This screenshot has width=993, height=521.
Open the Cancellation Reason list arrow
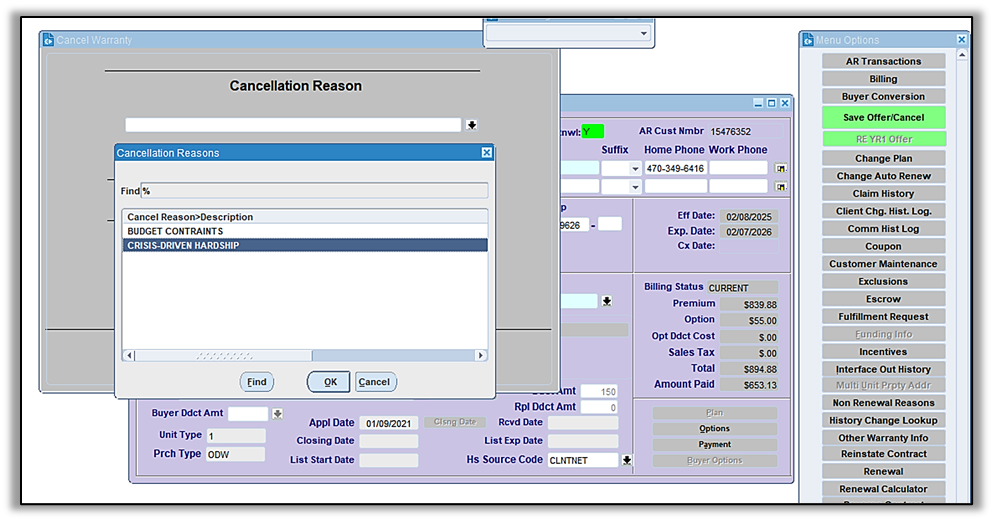point(472,125)
